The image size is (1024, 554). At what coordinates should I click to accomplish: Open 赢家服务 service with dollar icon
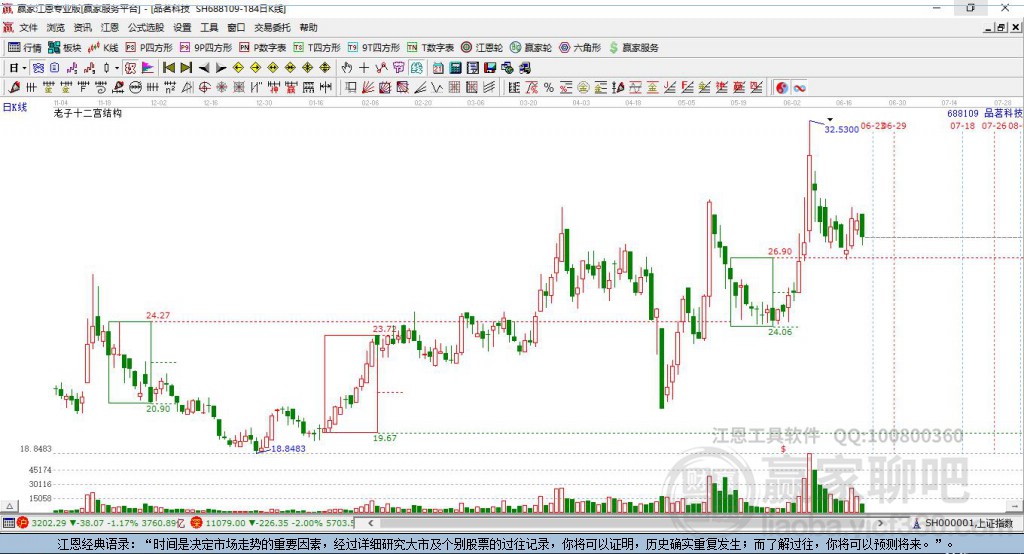point(634,48)
